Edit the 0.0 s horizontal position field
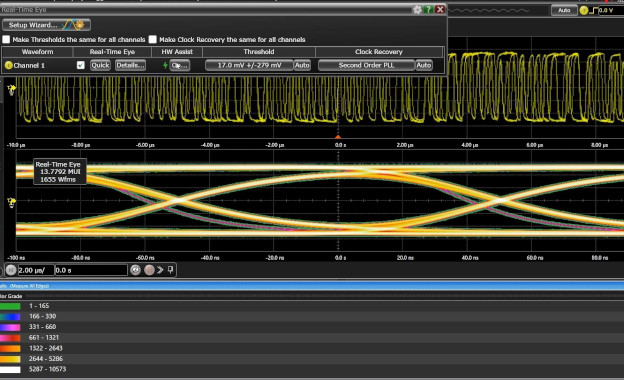Viewport: 624px width, 380px height. pyautogui.click(x=91, y=270)
